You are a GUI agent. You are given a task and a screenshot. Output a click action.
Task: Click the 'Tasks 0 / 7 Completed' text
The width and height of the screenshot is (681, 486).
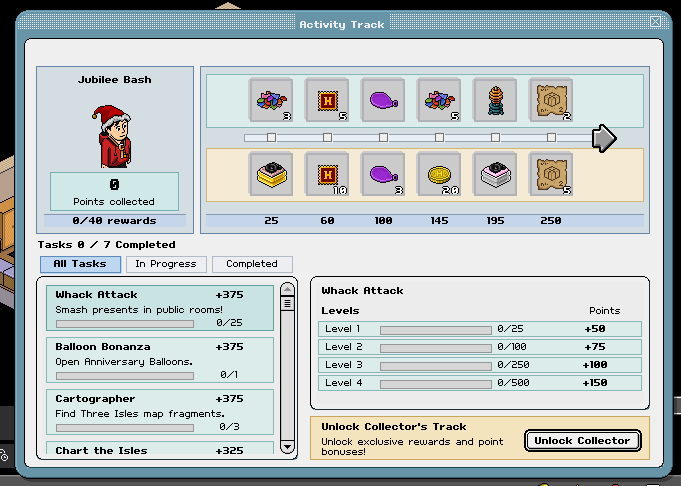106,245
